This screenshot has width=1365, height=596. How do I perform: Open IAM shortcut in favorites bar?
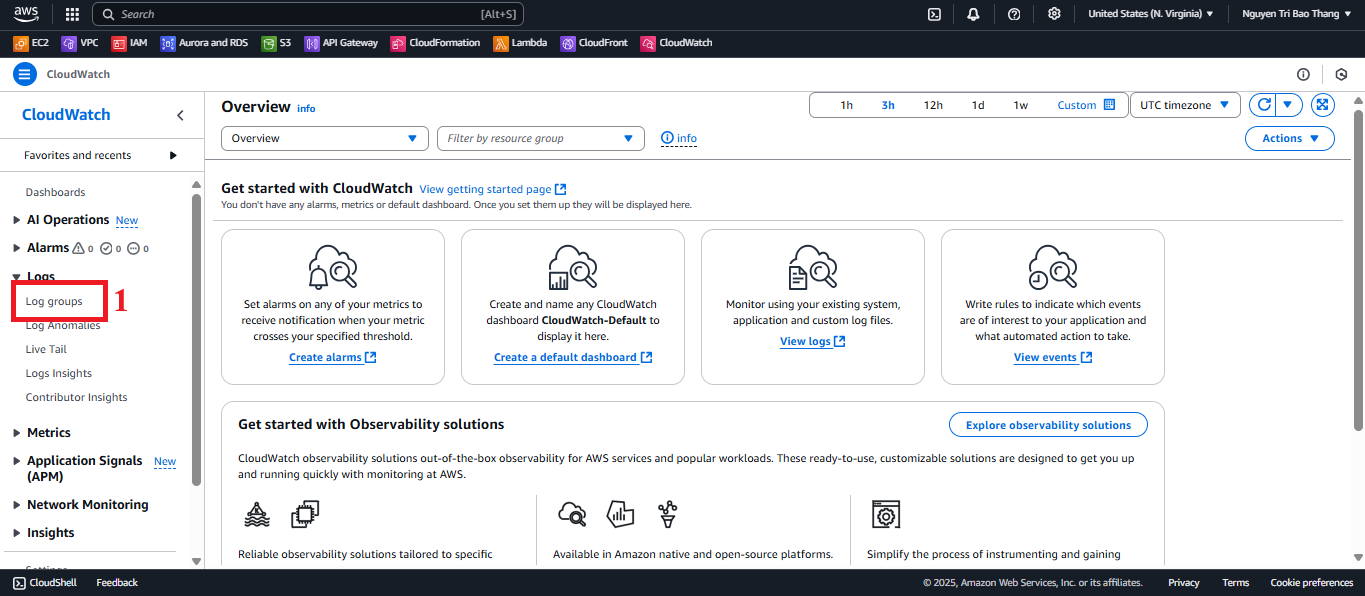(x=130, y=43)
